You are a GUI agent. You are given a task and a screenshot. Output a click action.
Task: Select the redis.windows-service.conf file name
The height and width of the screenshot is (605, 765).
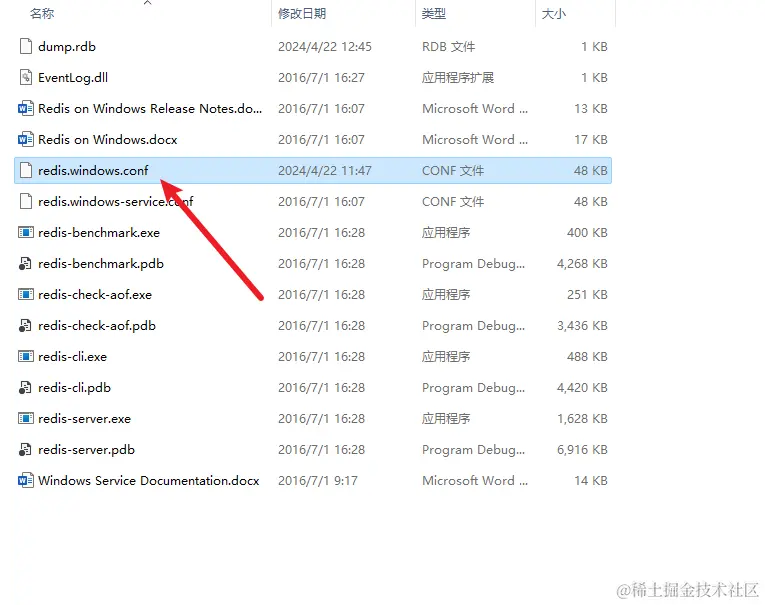click(116, 202)
